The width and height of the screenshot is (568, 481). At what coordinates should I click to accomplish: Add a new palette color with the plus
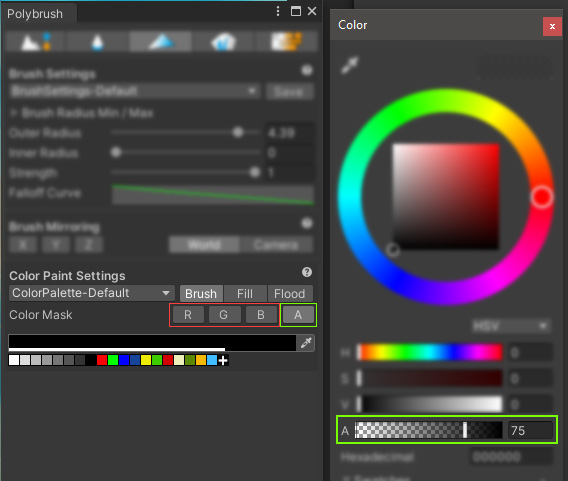(223, 360)
